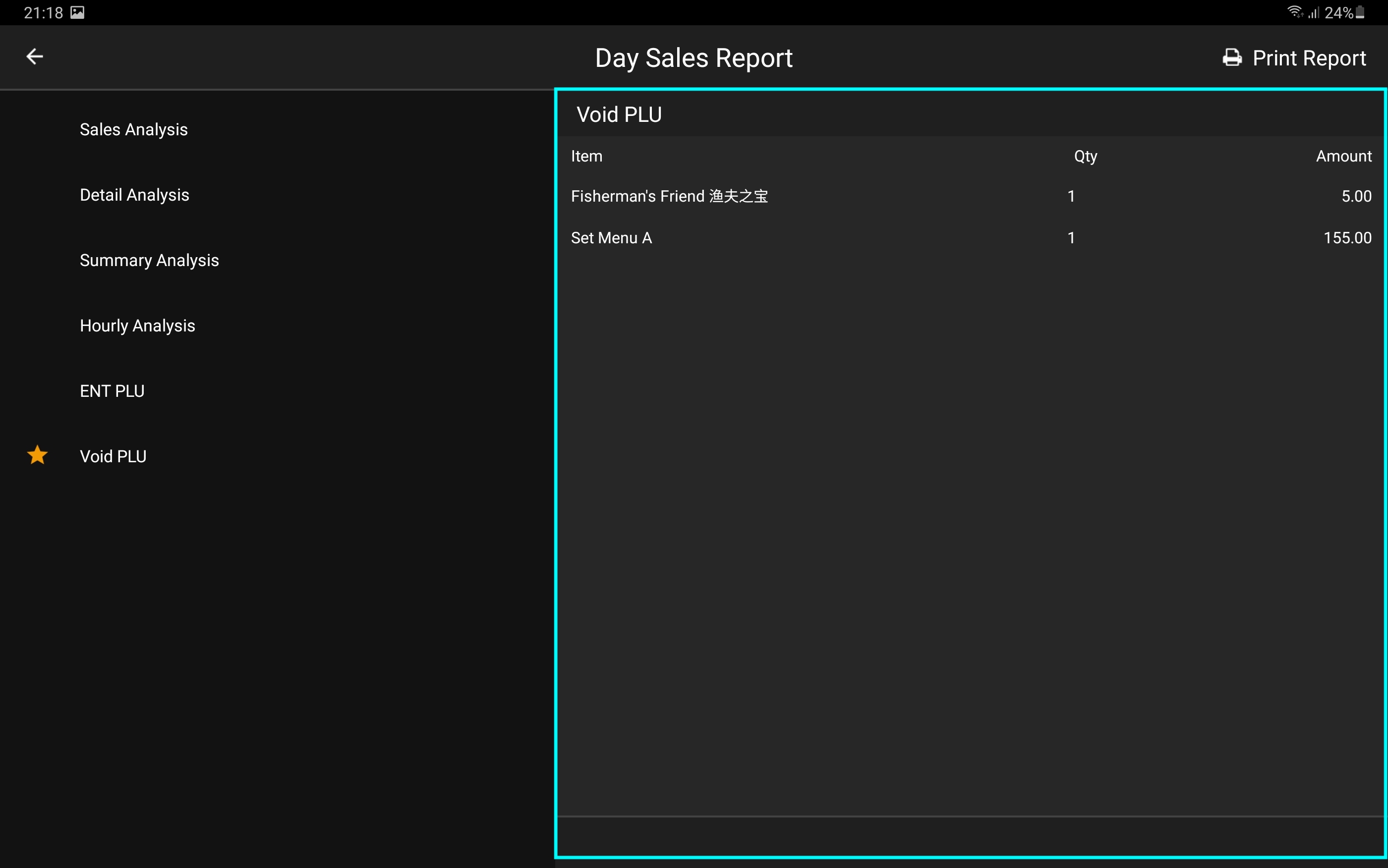Select the ENT PLU menu item
The image size is (1388, 868).
click(x=112, y=391)
